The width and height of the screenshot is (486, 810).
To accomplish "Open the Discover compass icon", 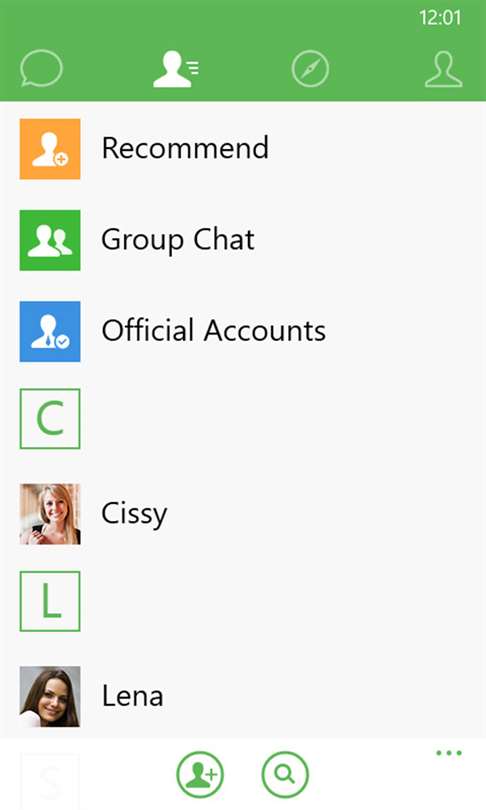I will 310,68.
